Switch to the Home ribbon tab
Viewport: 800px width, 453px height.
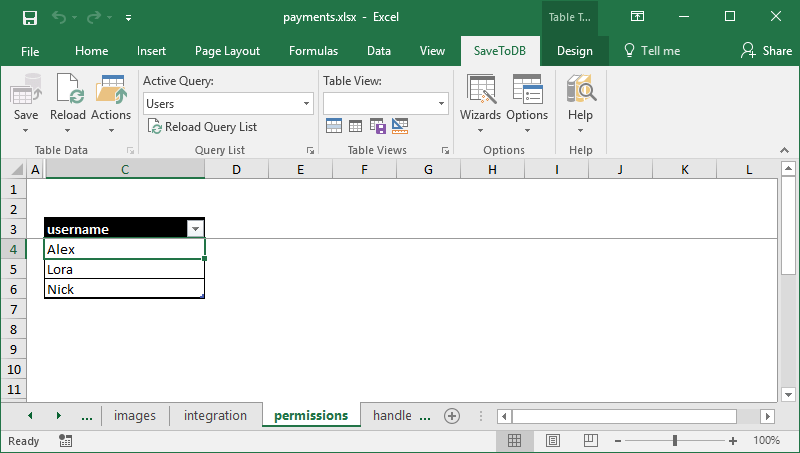pyautogui.click(x=91, y=51)
